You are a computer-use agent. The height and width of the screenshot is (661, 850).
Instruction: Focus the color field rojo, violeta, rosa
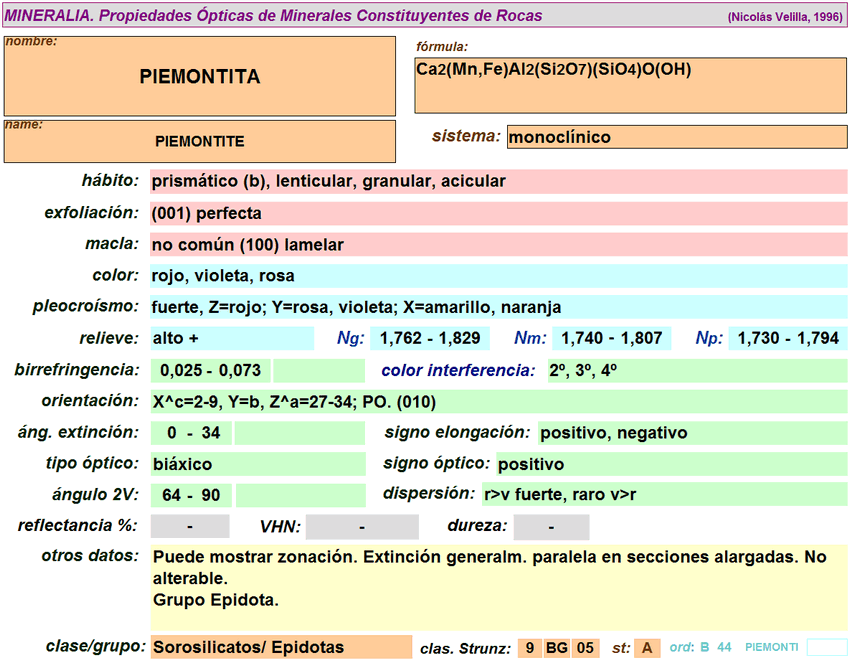pos(498,276)
